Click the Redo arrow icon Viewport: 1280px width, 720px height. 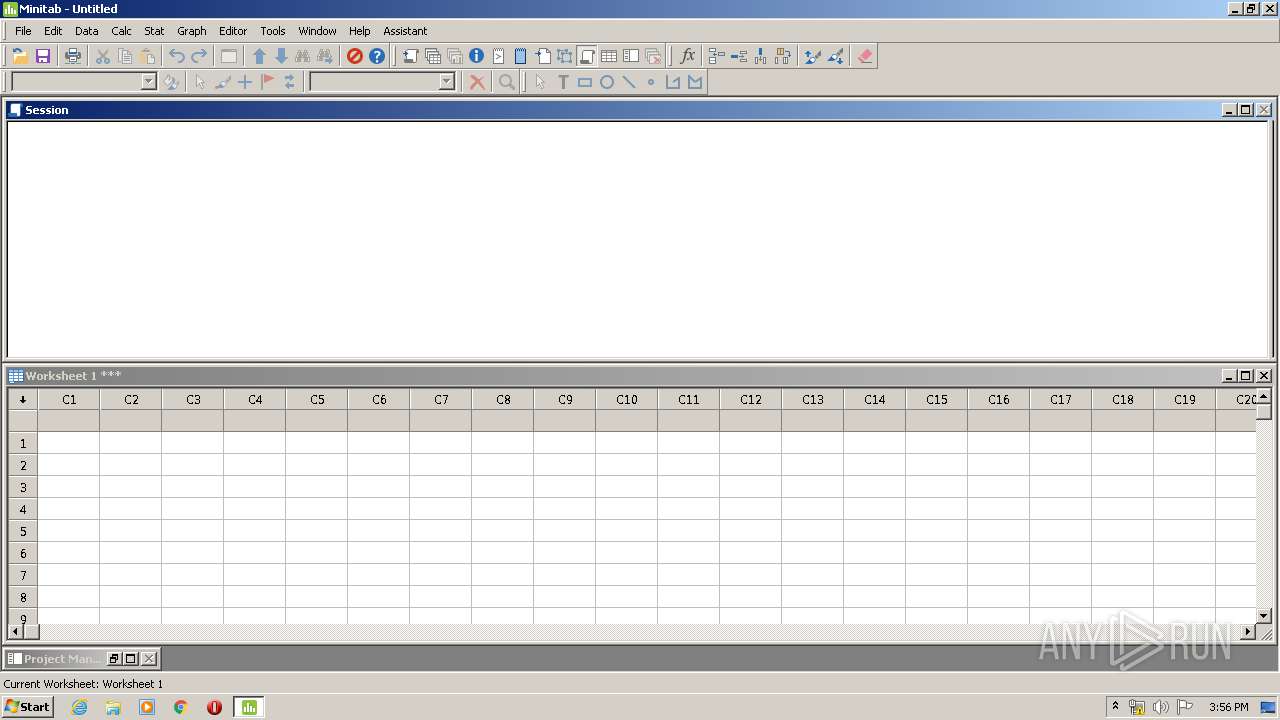pos(199,56)
